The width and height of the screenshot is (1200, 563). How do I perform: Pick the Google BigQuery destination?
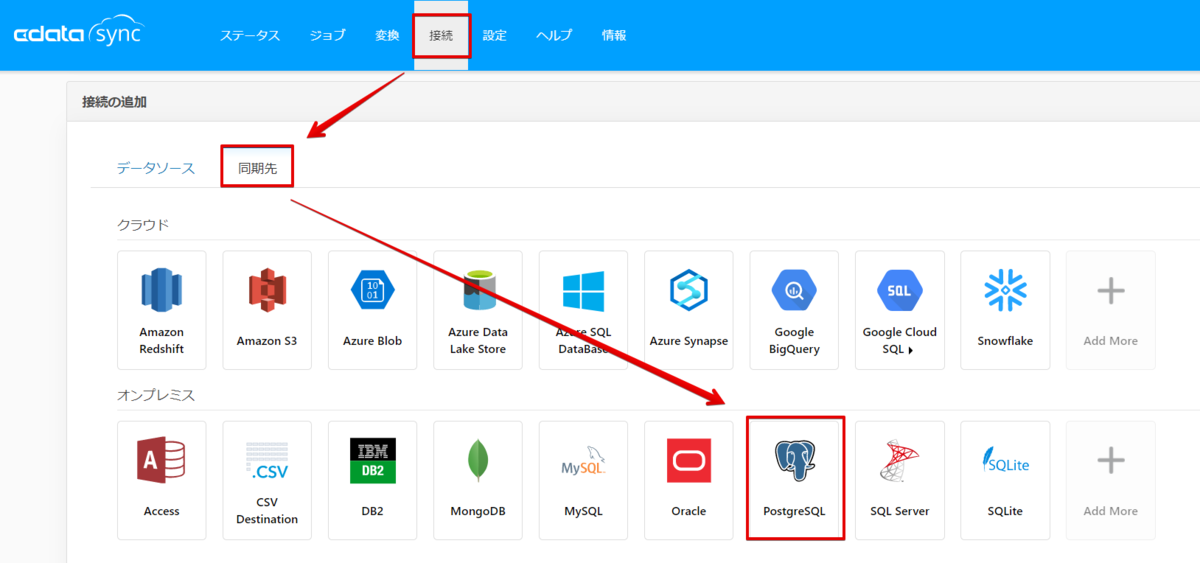coord(794,310)
